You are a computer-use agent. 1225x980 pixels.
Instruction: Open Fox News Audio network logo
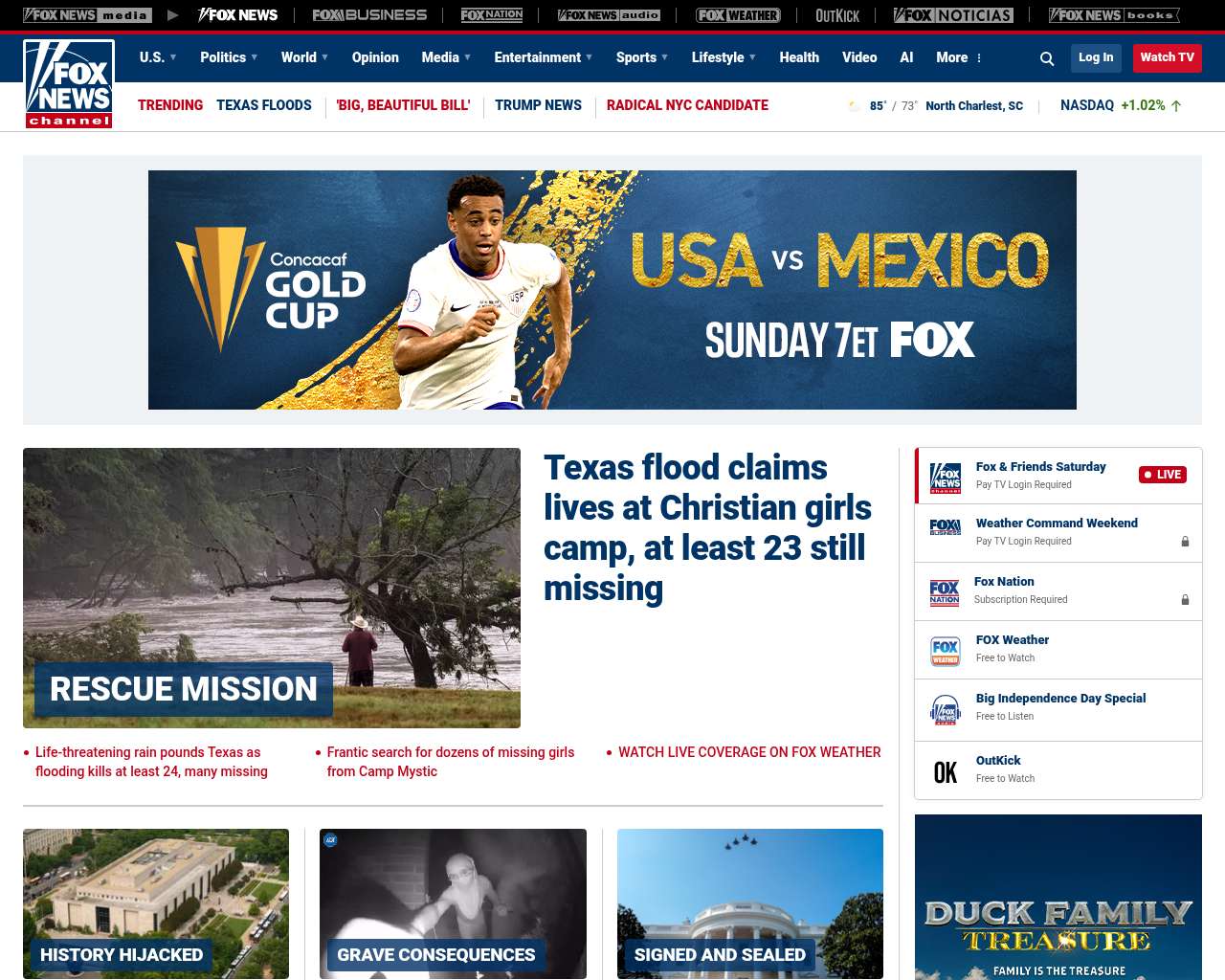[x=610, y=15]
